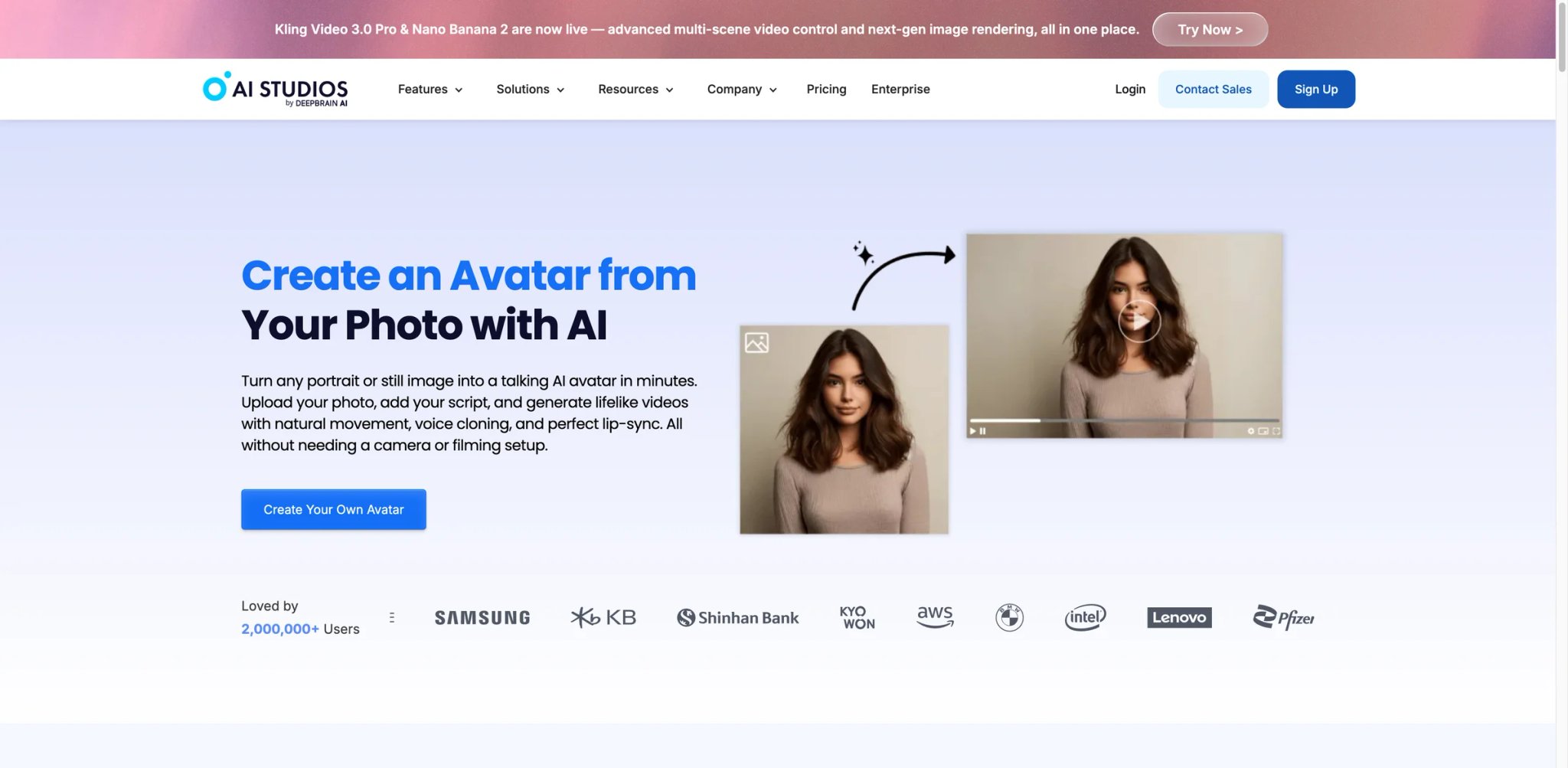Image resolution: width=1568 pixels, height=768 pixels.
Task: Click the Intel logo
Action: 1085,617
